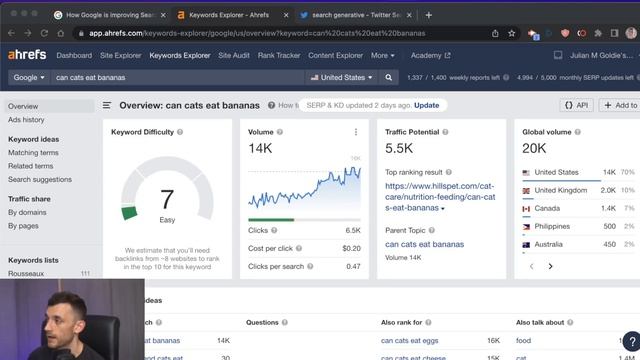Open the browser extensions puzzle icon
Screen dimensions: 640x360
tap(598, 33)
